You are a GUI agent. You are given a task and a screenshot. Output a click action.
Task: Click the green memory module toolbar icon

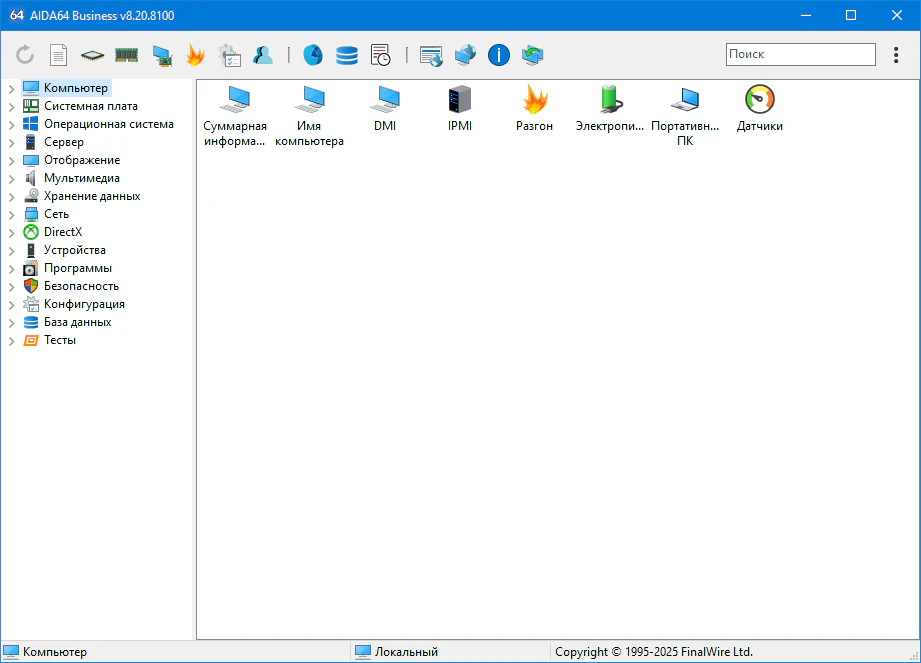click(x=126, y=55)
